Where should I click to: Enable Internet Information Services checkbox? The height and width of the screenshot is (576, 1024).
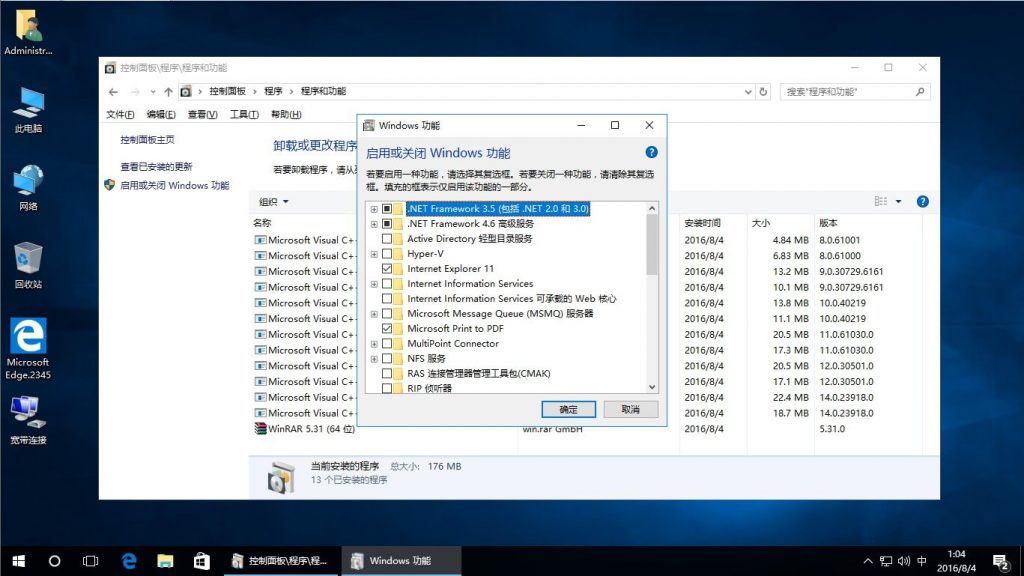[x=387, y=284]
